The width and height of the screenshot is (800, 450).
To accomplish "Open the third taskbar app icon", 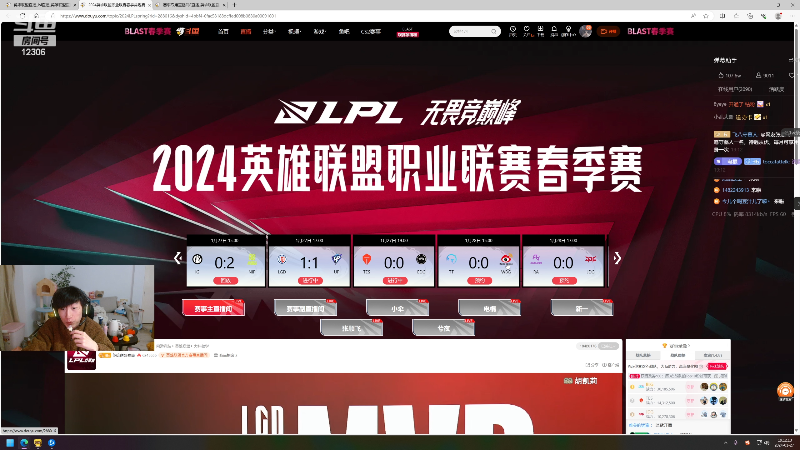I will [38, 443].
